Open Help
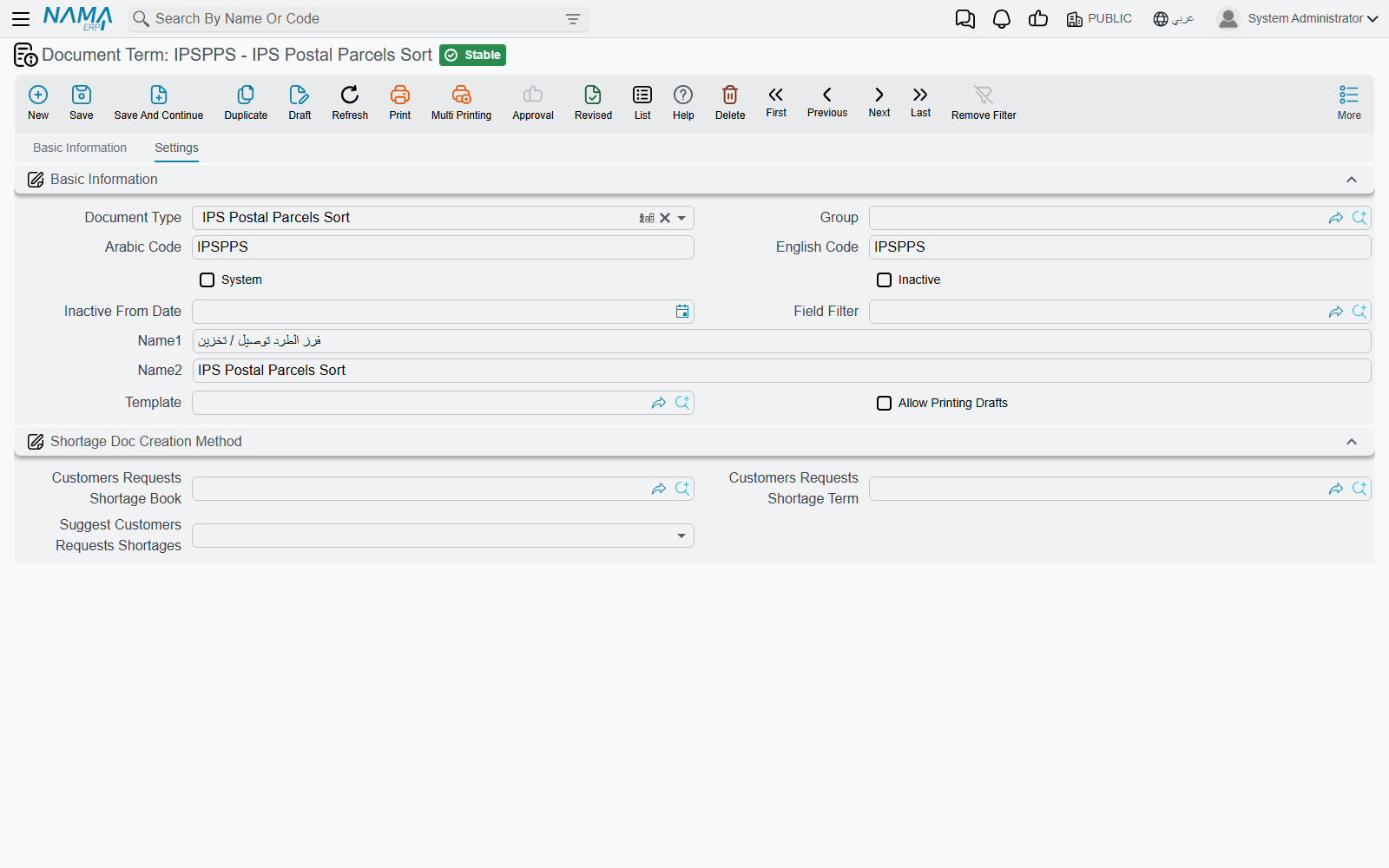The height and width of the screenshot is (868, 1389). (683, 102)
